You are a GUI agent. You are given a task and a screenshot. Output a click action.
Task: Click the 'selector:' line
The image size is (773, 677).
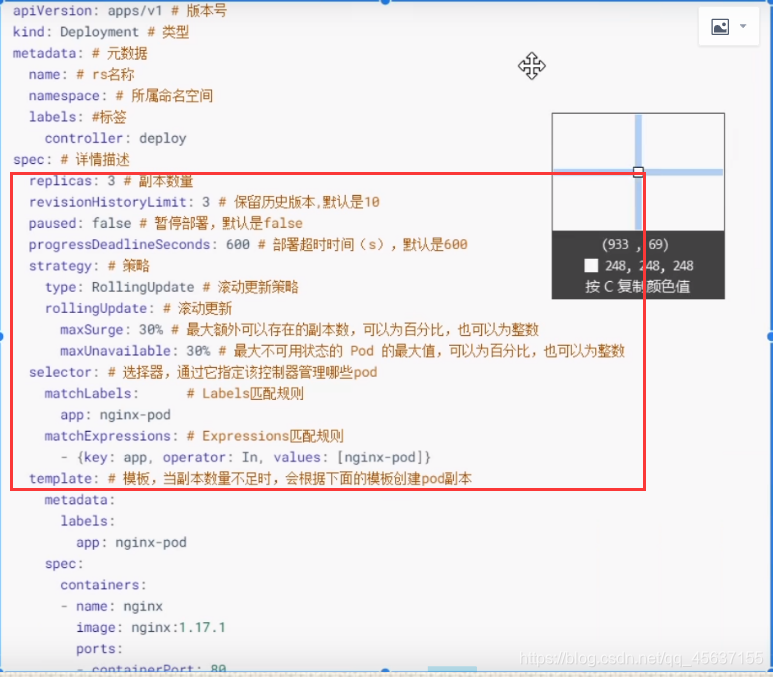[203, 372]
